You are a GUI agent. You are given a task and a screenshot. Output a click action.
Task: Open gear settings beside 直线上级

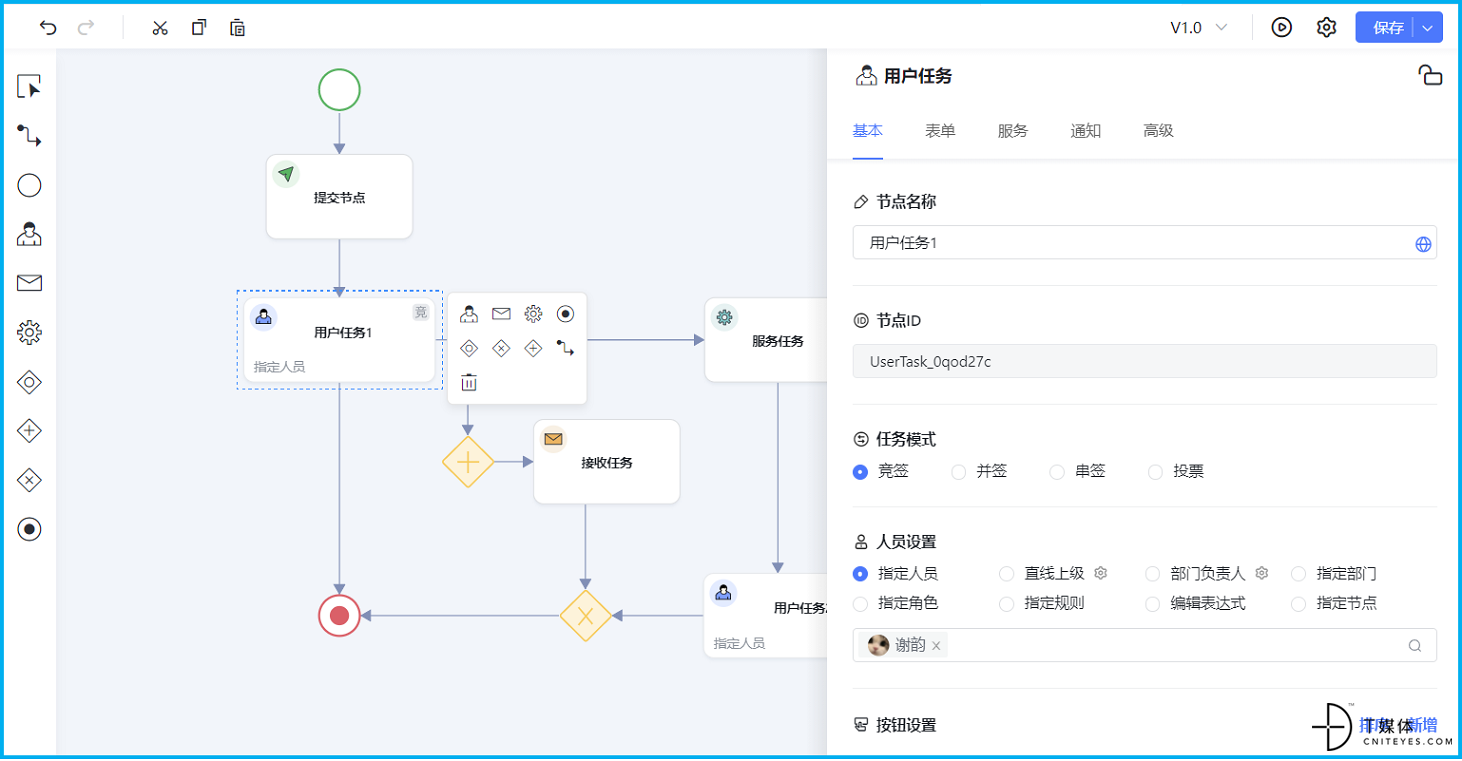click(x=1101, y=573)
